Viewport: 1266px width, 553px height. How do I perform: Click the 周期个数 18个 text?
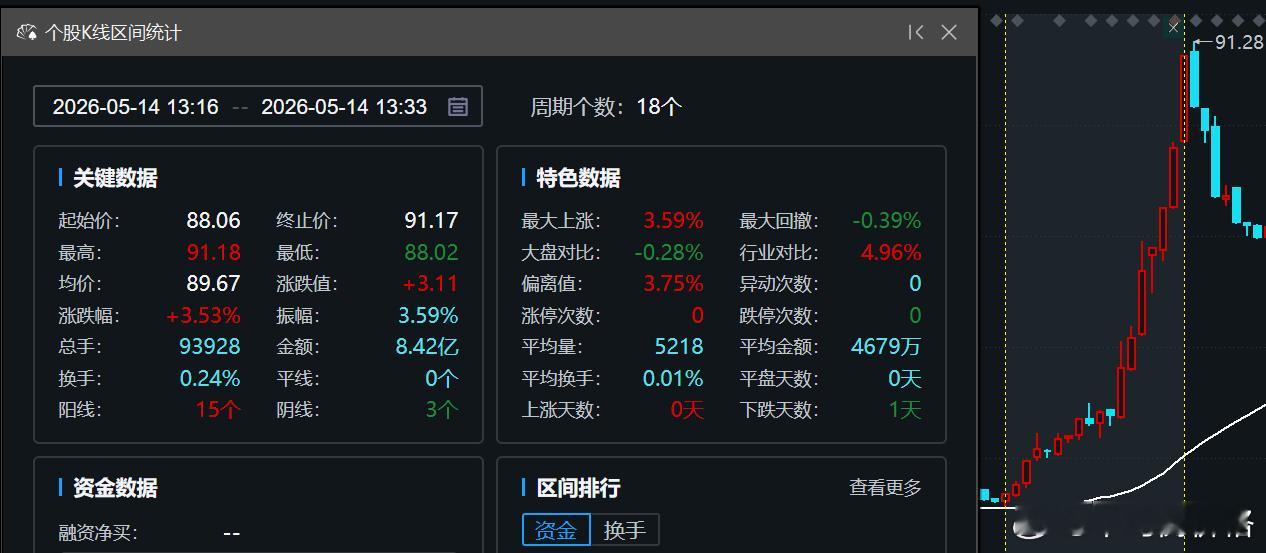click(606, 107)
